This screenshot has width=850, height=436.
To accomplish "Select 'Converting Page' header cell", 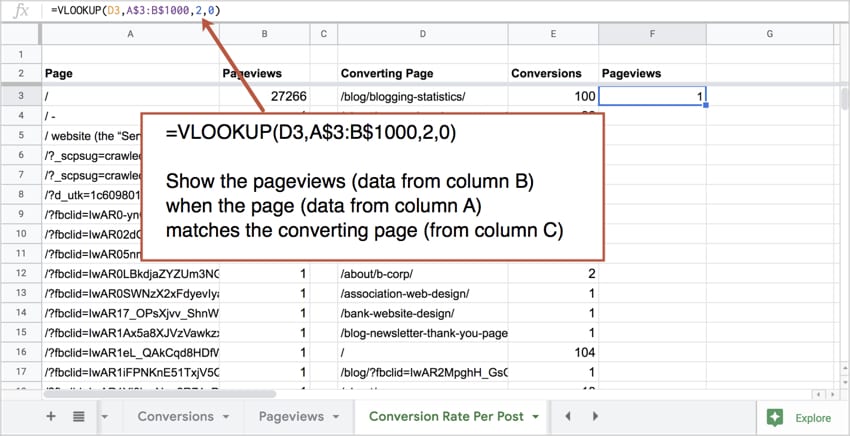I will [x=423, y=73].
